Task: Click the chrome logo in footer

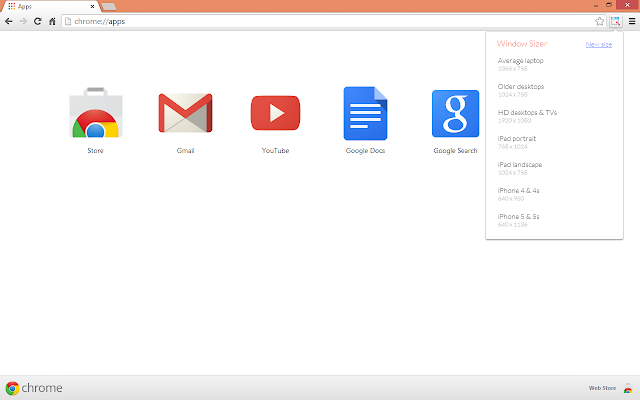Action: (x=34, y=388)
